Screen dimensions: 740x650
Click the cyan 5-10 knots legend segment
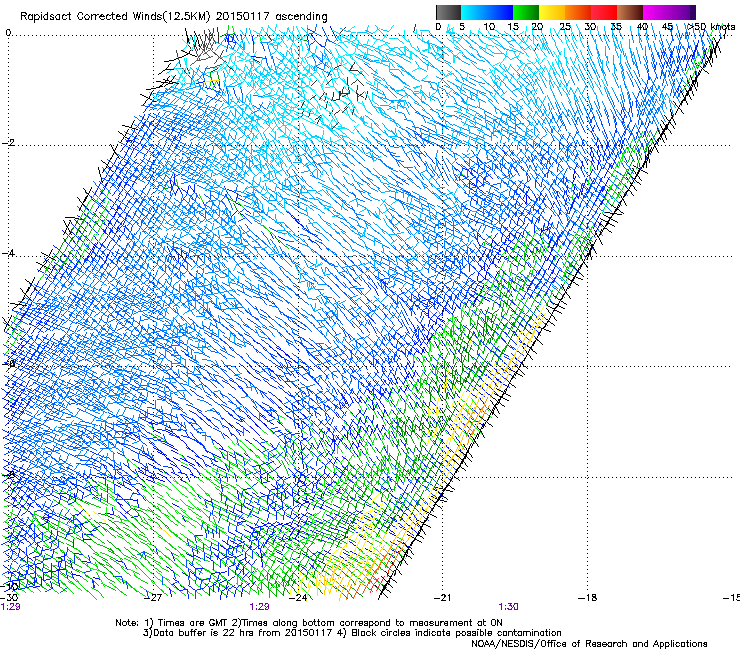tap(474, 12)
